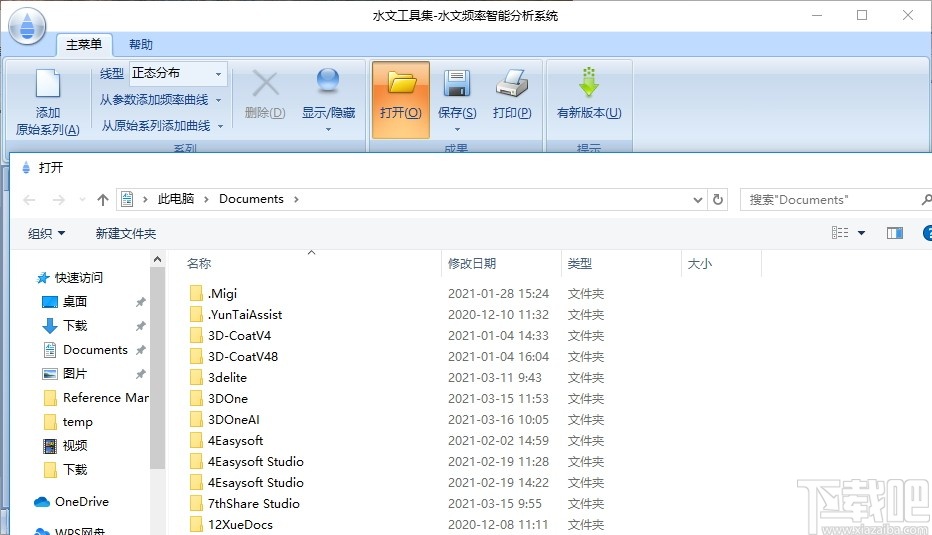Image resolution: width=932 pixels, height=535 pixels.
Task: Click the search magnifier icon
Action: pyautogui.click(x=926, y=200)
